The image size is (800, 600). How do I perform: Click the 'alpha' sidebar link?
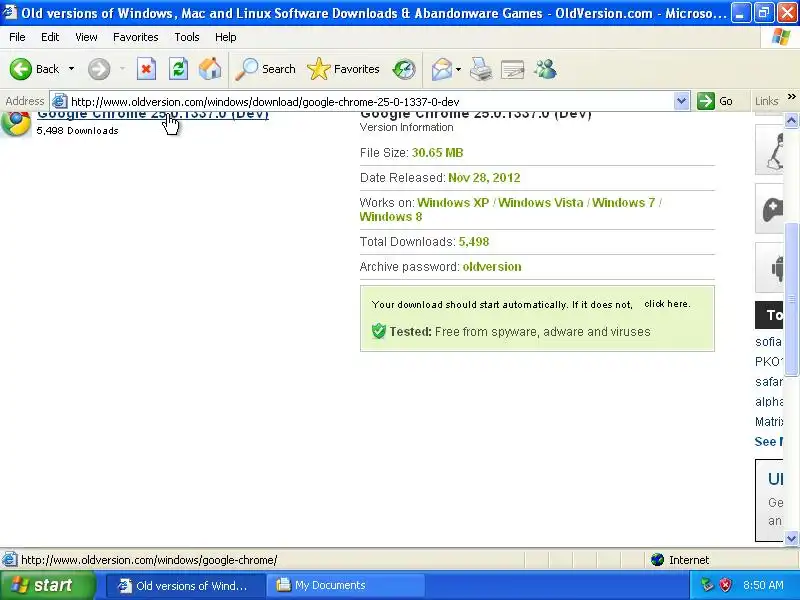769,402
